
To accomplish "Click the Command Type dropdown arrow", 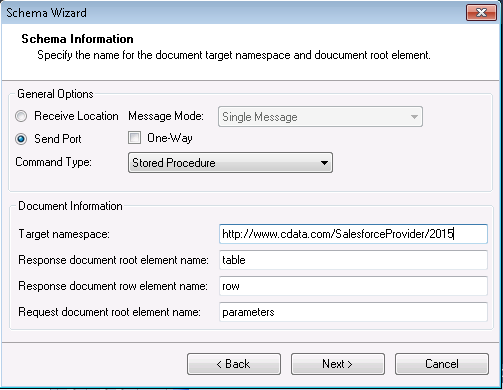I will [324, 163].
